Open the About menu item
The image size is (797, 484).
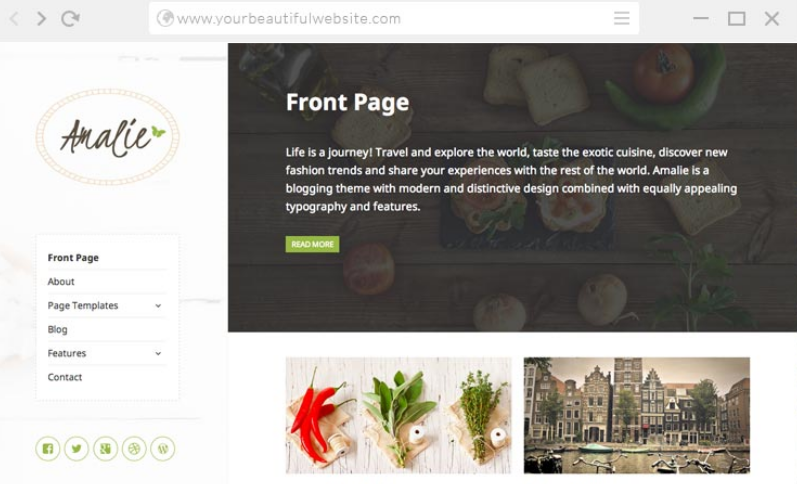tap(61, 282)
